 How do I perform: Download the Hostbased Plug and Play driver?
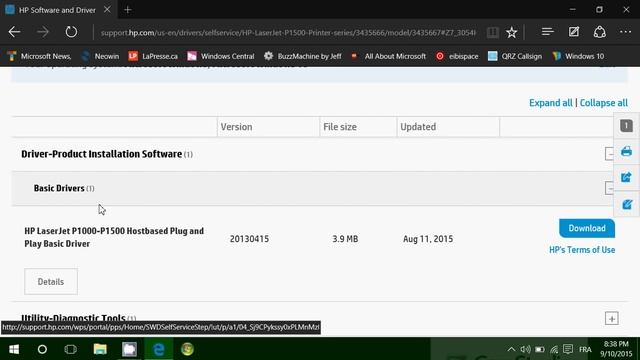587,228
